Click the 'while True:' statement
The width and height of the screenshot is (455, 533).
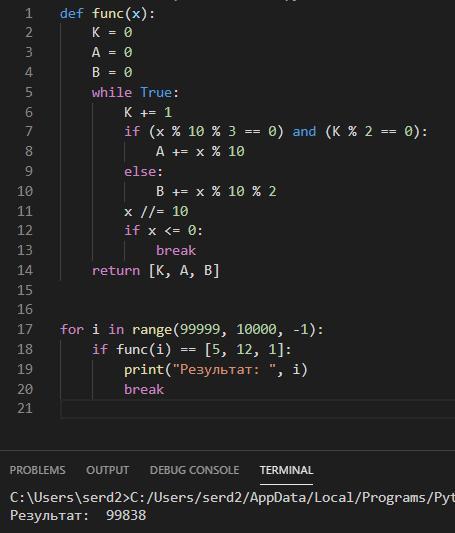(x=135, y=92)
